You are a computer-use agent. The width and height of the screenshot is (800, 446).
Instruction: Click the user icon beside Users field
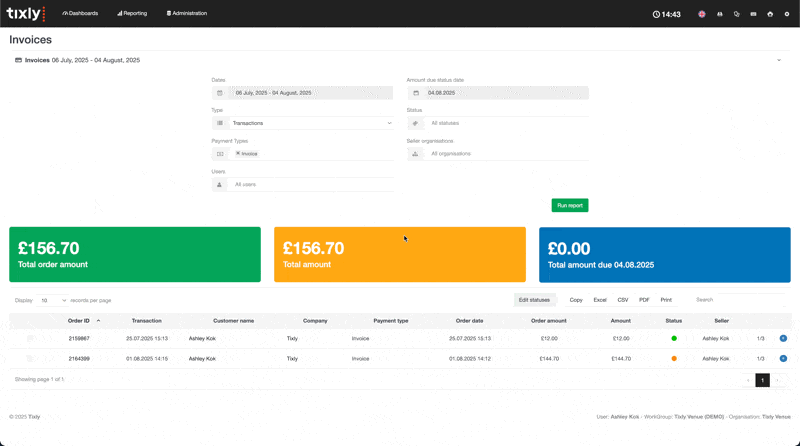click(x=219, y=184)
